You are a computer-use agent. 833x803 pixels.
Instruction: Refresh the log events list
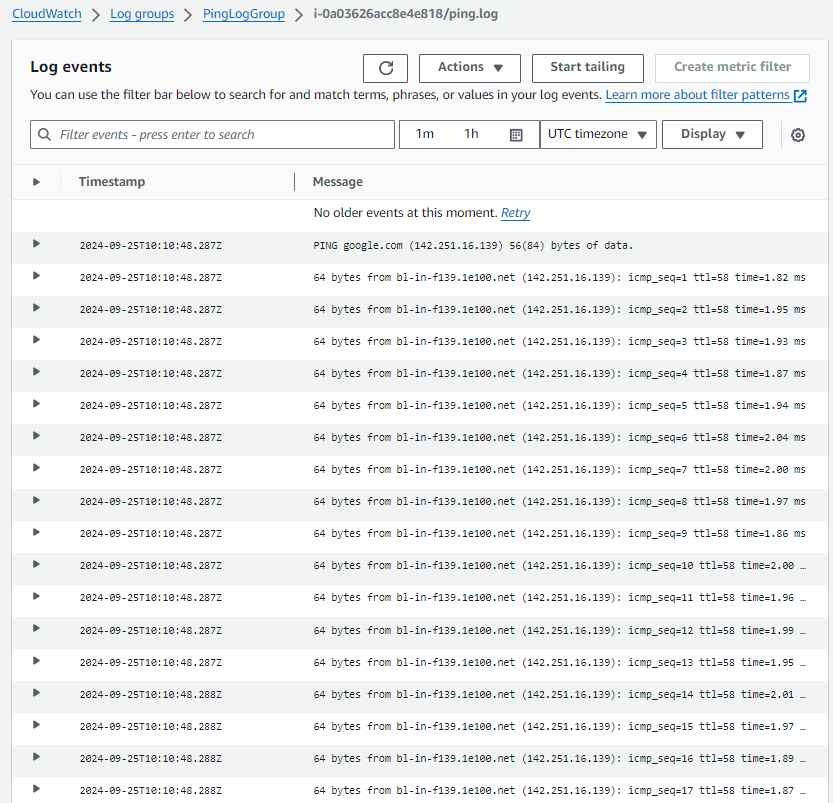386,68
